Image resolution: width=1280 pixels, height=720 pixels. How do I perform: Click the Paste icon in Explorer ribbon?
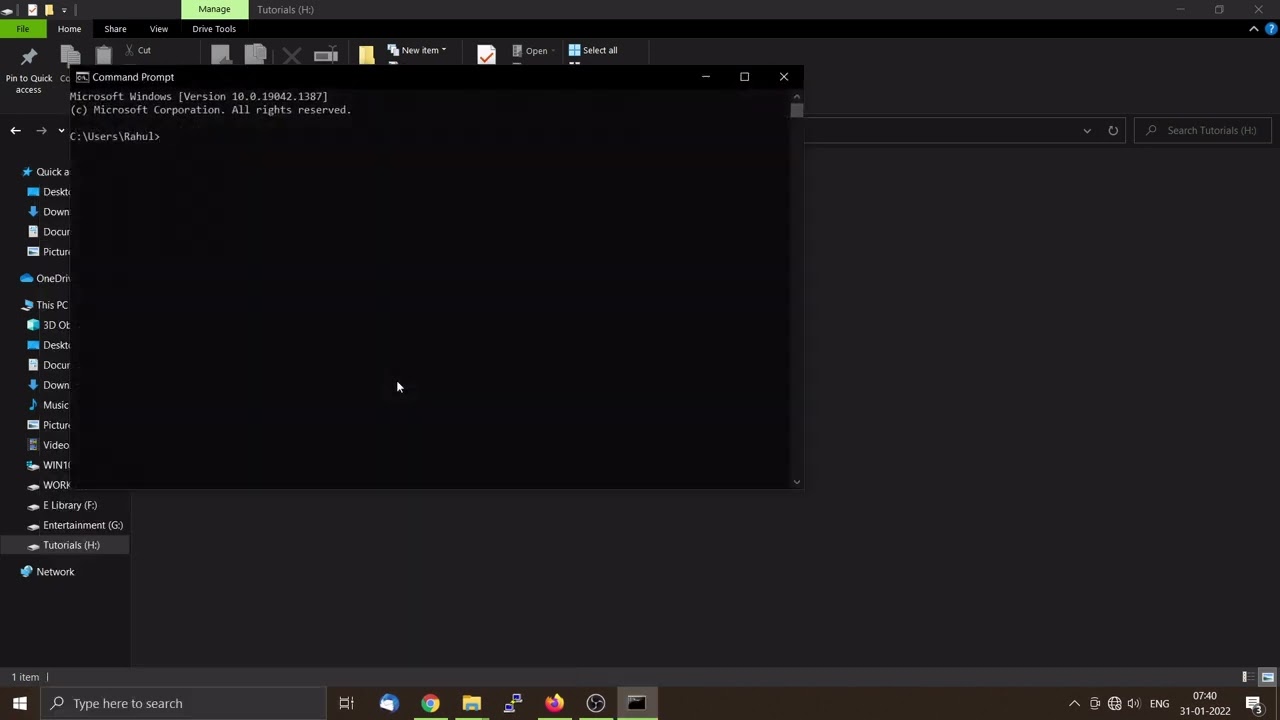click(x=104, y=55)
